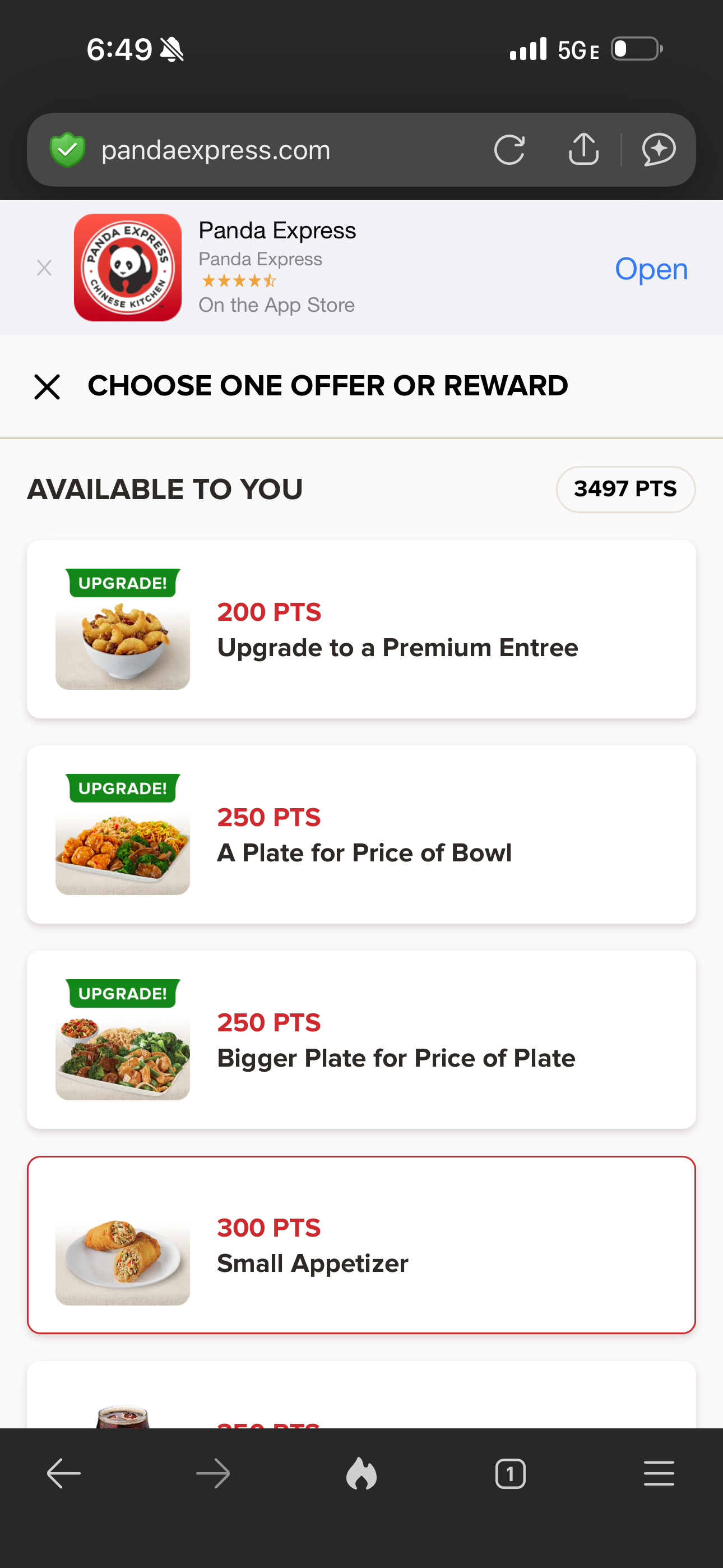Open the AI chat sparkle icon
The width and height of the screenshot is (723, 1568).
[659, 149]
